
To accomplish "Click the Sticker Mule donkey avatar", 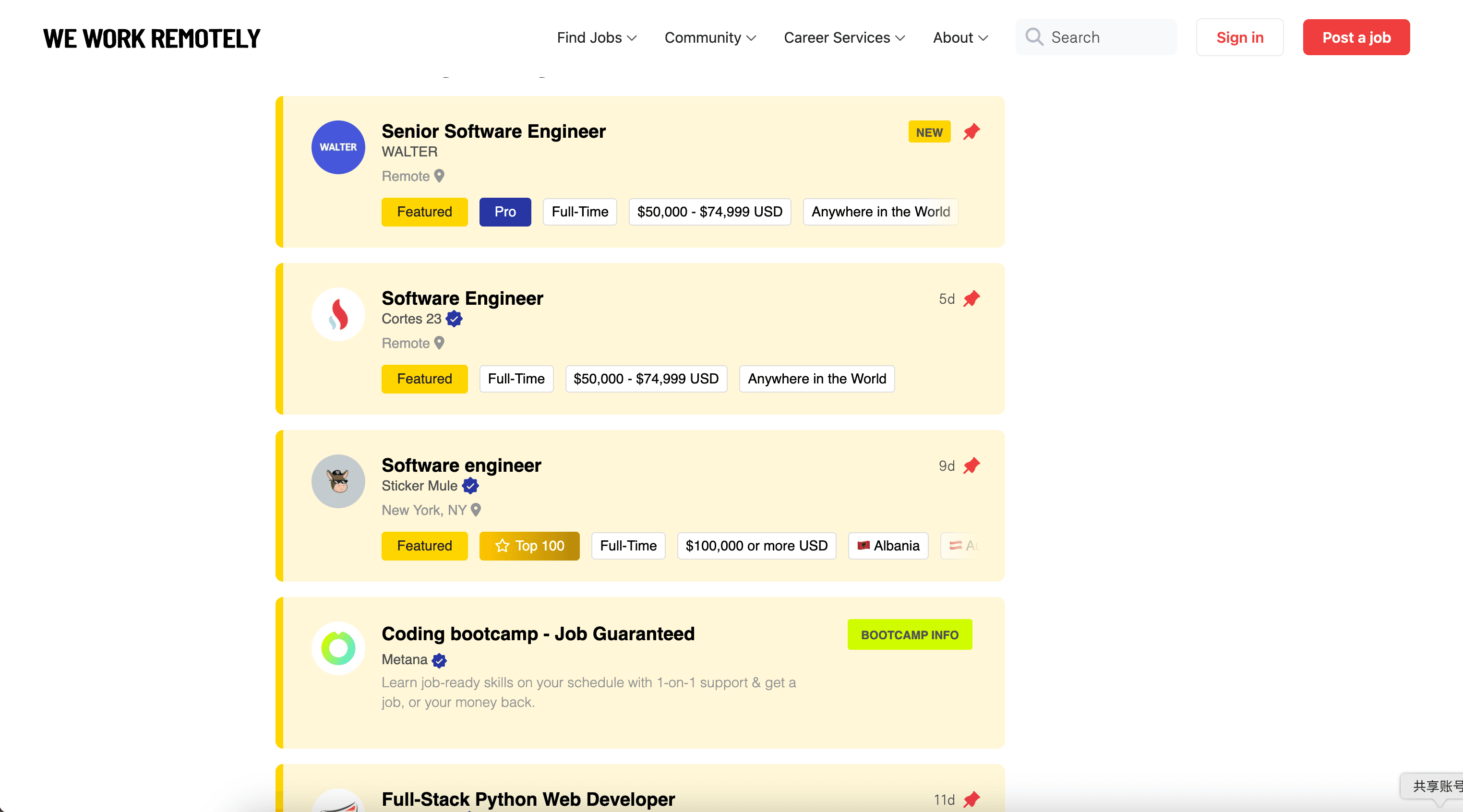I will (338, 480).
